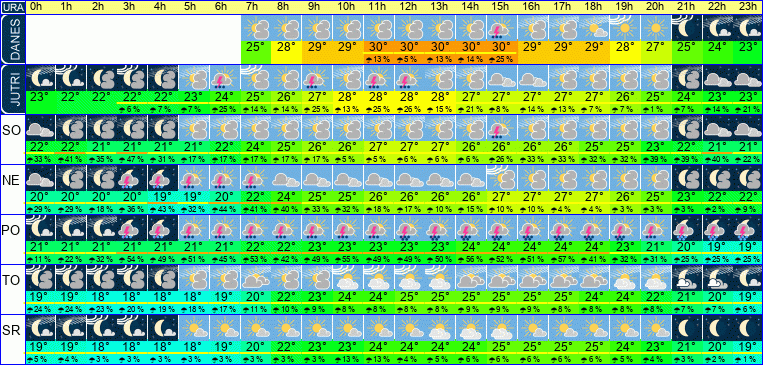Click the NE 3h night storm icon
Screen dimensions: 763x365
131,178
